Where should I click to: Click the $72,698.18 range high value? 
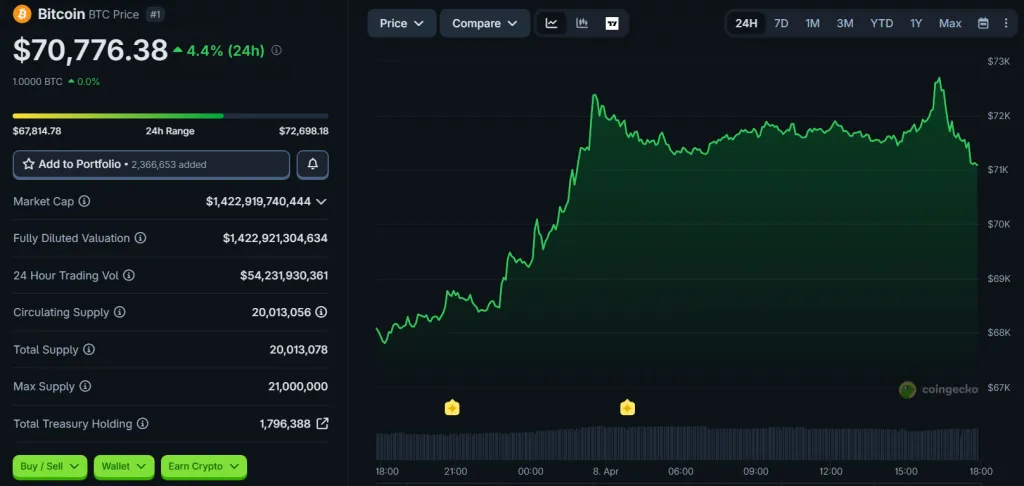304,131
